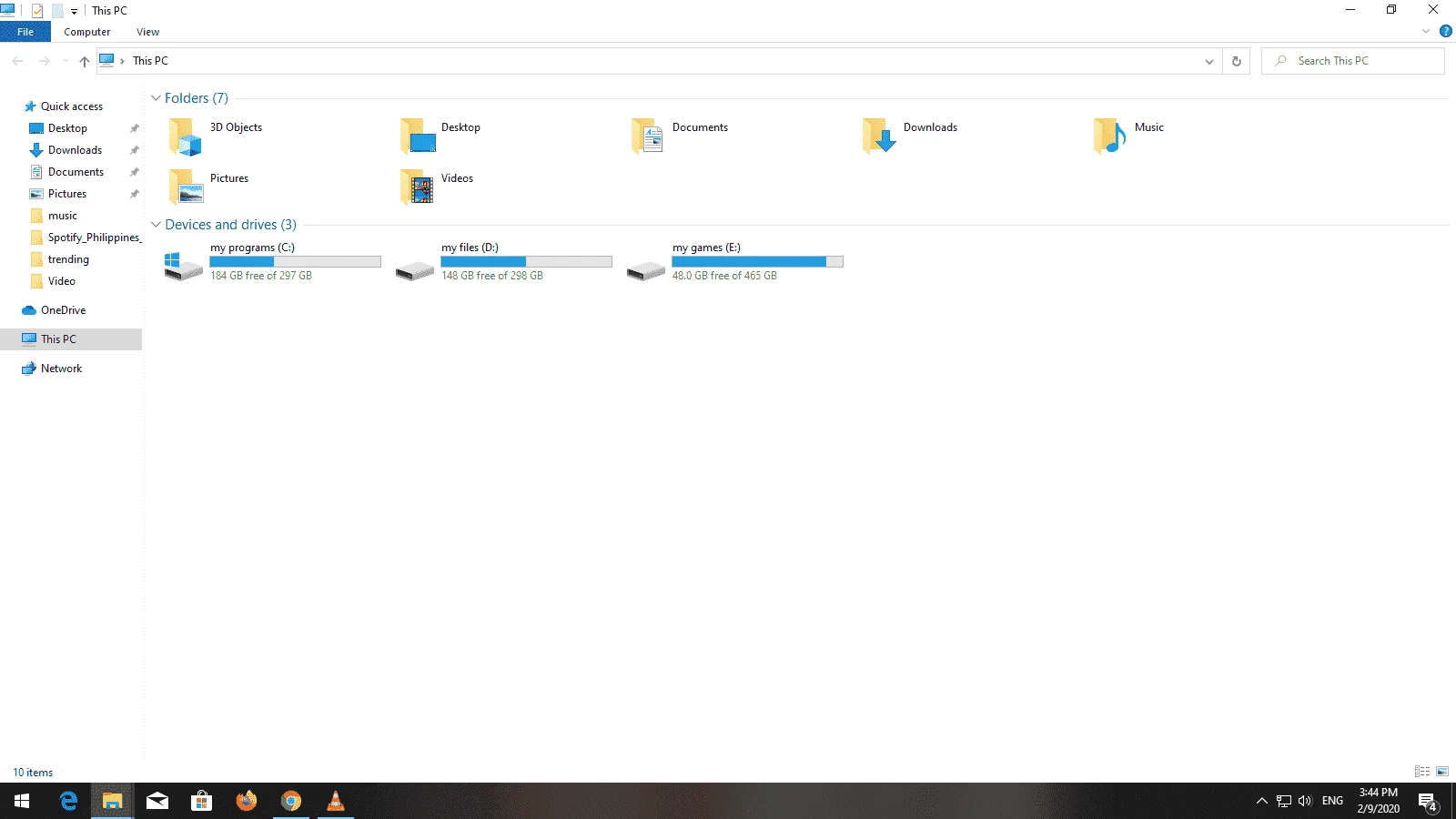Open the Music folder icon in Folders
This screenshot has height=819, width=1456.
1110,136
